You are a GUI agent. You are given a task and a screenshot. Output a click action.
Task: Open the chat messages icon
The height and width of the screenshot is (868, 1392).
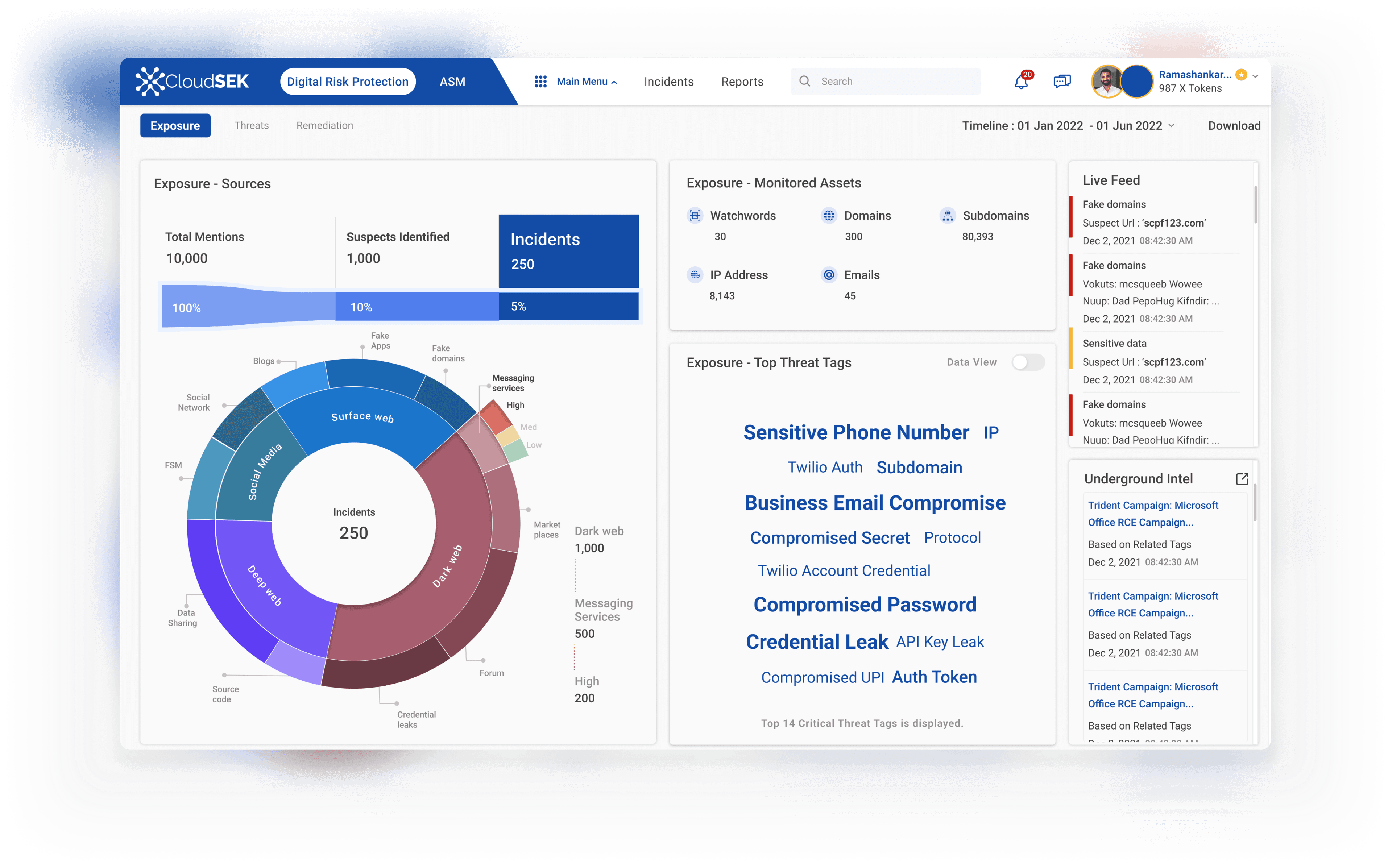1062,82
